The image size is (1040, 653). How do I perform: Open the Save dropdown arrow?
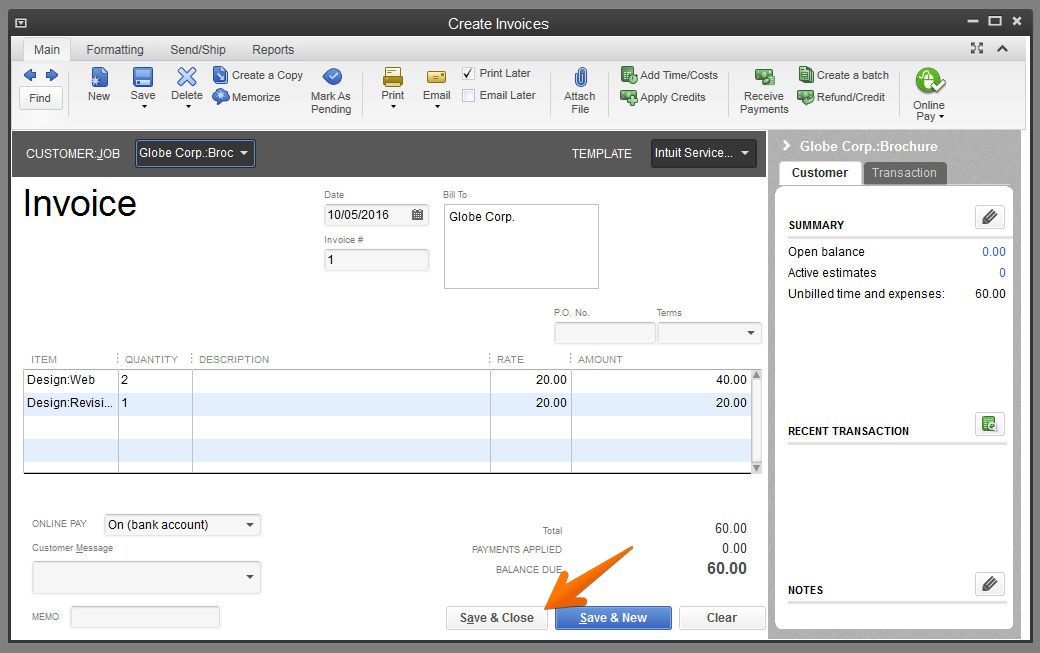coord(144,107)
